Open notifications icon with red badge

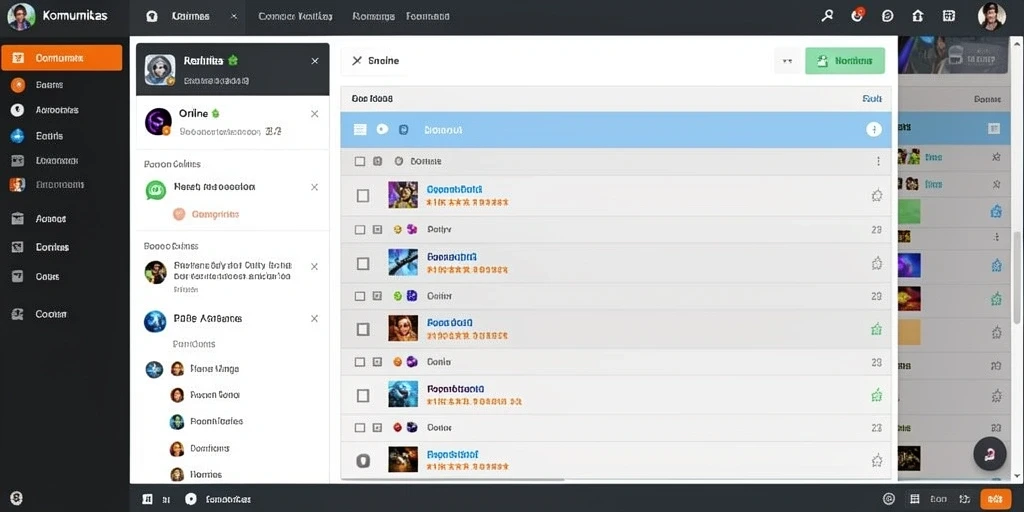tap(858, 16)
